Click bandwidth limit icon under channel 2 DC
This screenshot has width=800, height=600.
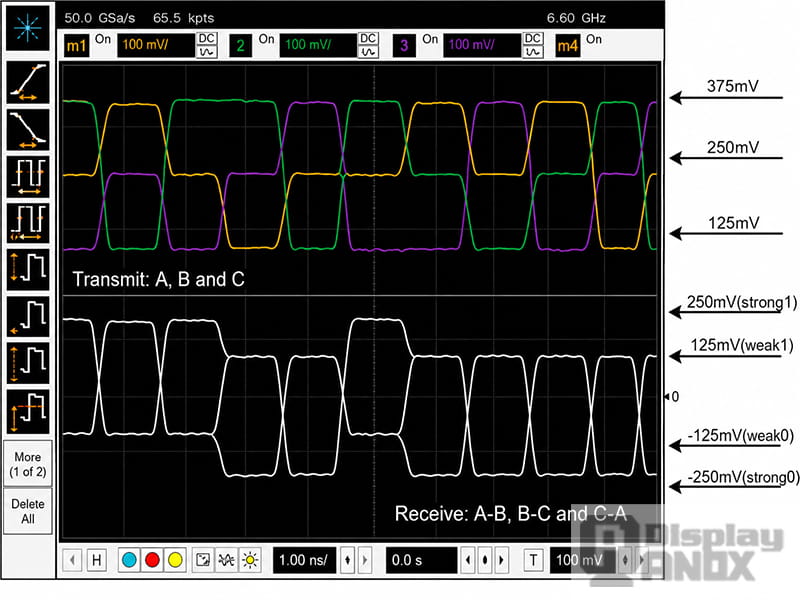coord(368,52)
